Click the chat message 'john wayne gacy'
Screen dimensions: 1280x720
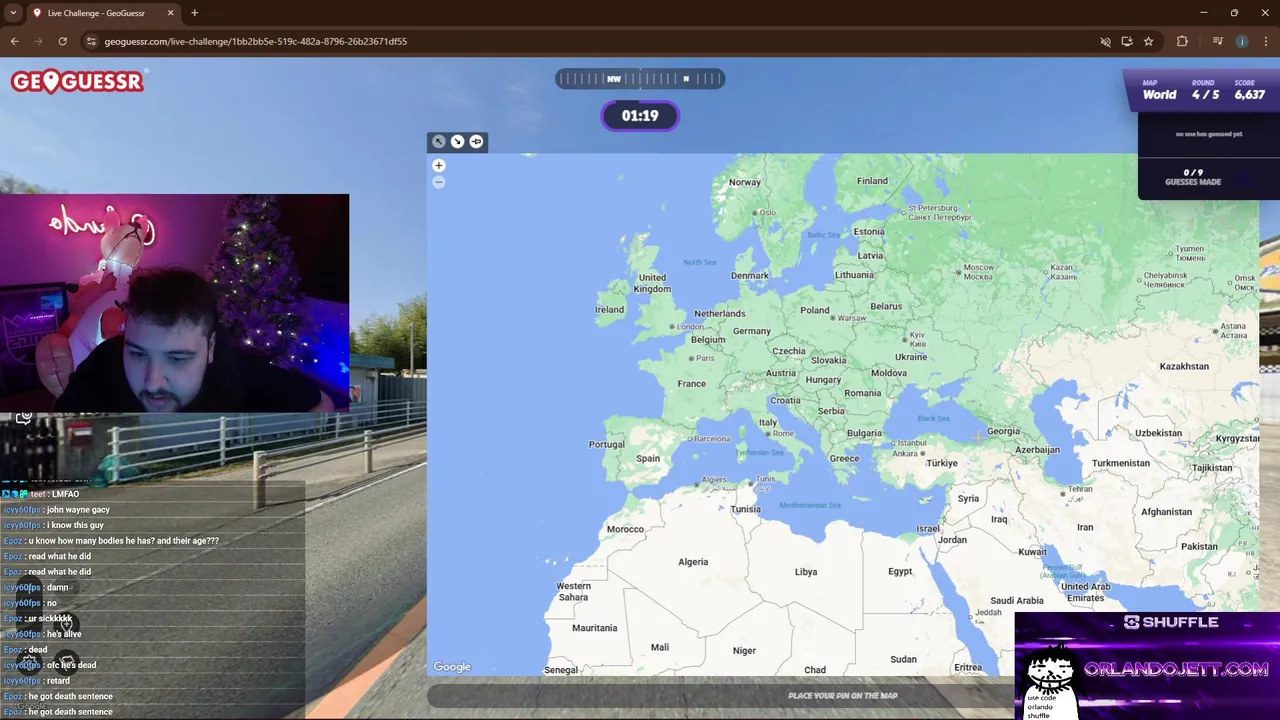tap(78, 510)
